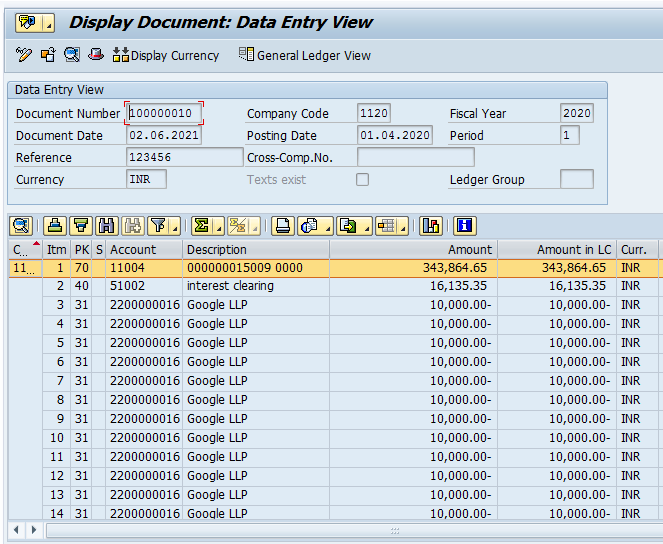Click the Itm column header

pos(57,250)
